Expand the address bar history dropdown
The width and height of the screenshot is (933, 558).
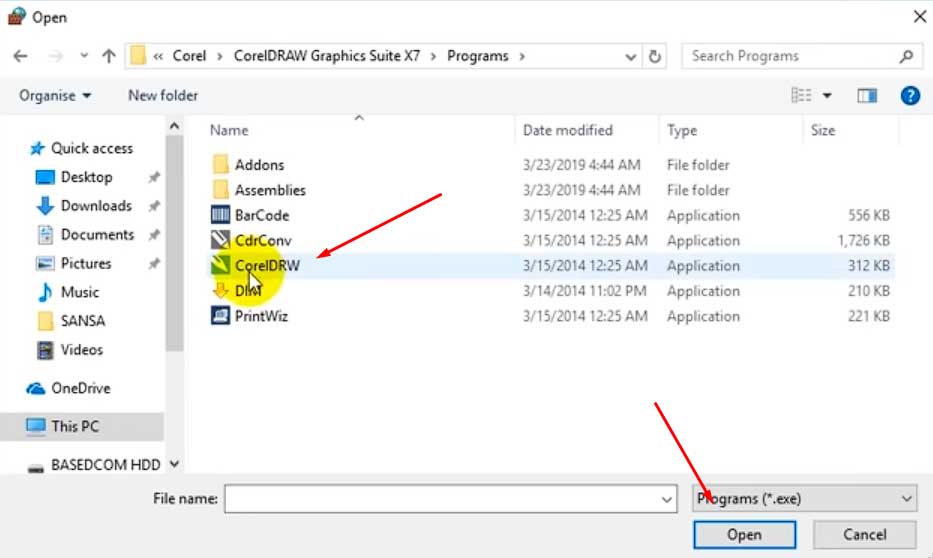click(x=630, y=57)
